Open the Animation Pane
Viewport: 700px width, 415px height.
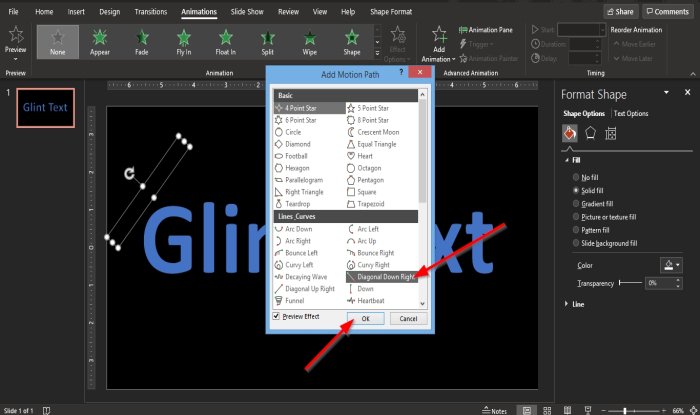pos(486,30)
